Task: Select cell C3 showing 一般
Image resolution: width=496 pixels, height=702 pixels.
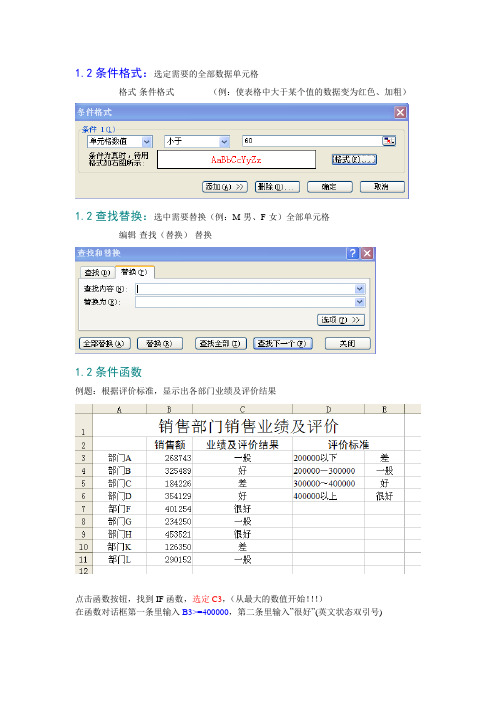Action: point(242,458)
